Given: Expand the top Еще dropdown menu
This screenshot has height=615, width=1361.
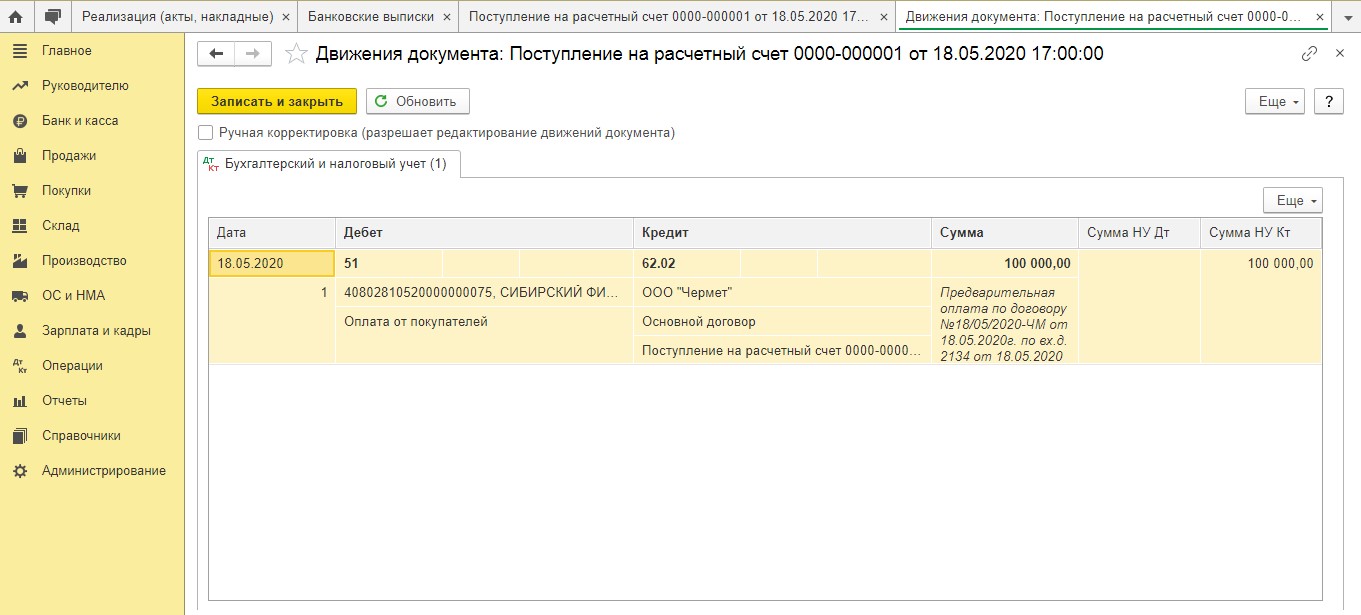Looking at the screenshot, I should coord(1274,102).
